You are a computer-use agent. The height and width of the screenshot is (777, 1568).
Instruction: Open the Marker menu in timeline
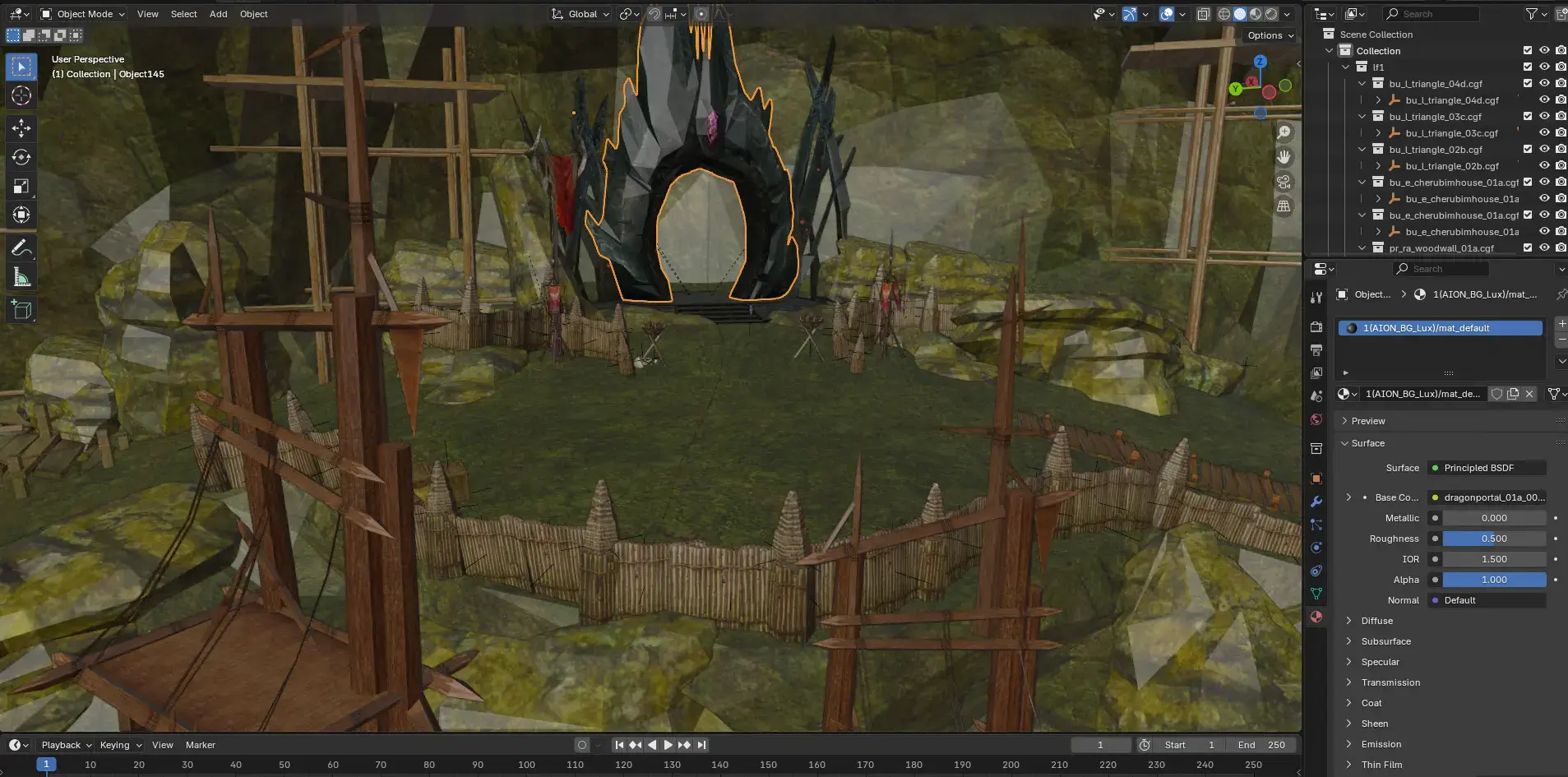coord(201,745)
